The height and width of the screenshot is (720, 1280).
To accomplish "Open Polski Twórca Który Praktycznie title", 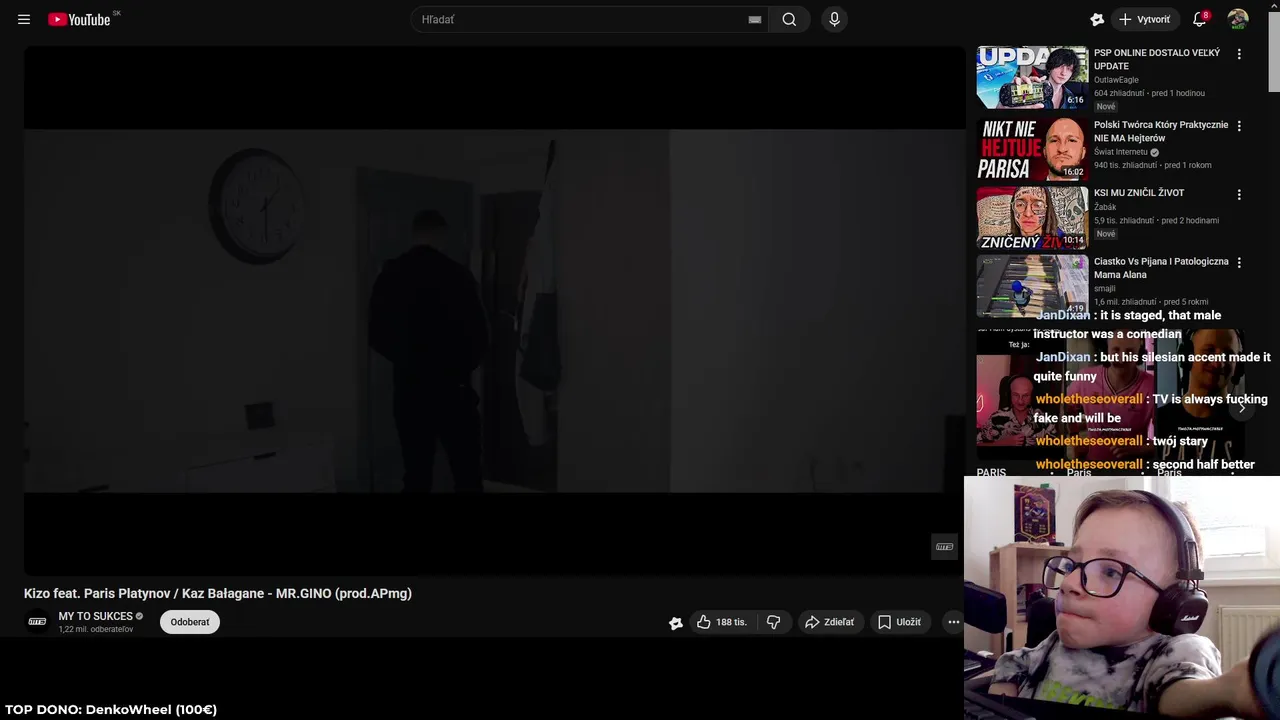I will click(x=1161, y=131).
